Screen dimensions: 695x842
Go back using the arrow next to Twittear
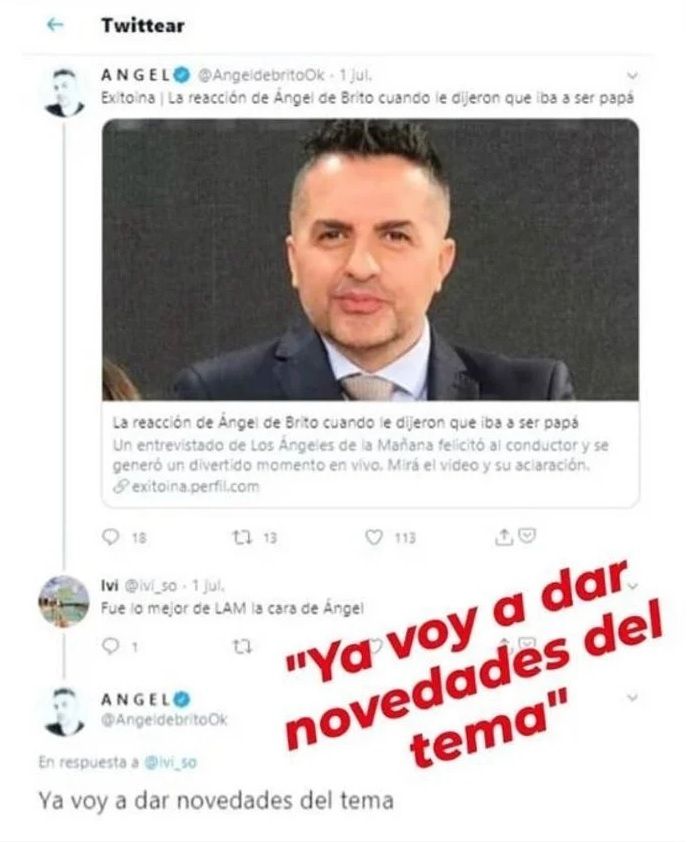point(55,25)
